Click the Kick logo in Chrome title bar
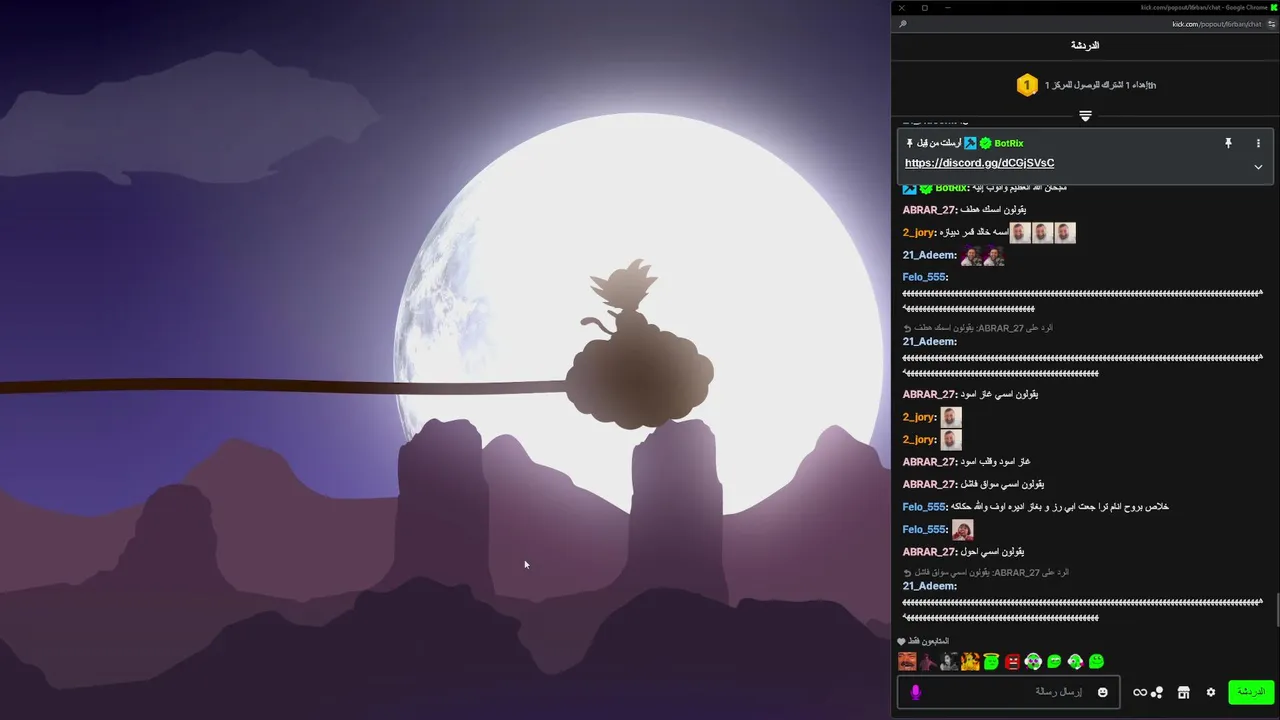The image size is (1280, 720). click(x=1272, y=7)
